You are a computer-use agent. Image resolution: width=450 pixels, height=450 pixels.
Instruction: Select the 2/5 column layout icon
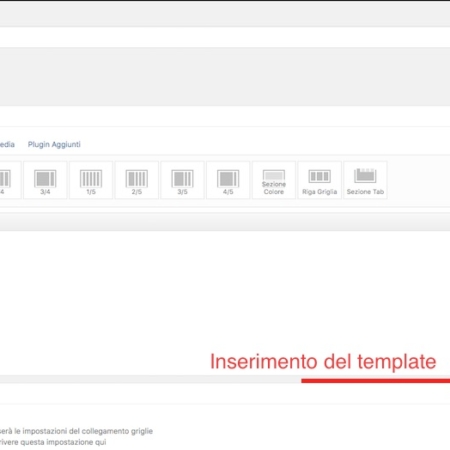tap(137, 180)
